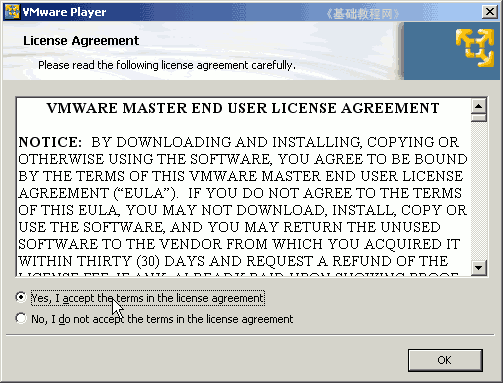Click the 'WITHIN THIRTY (30) DAYS' license line
Viewport: 503px width, 383px height.
click(x=233, y=261)
